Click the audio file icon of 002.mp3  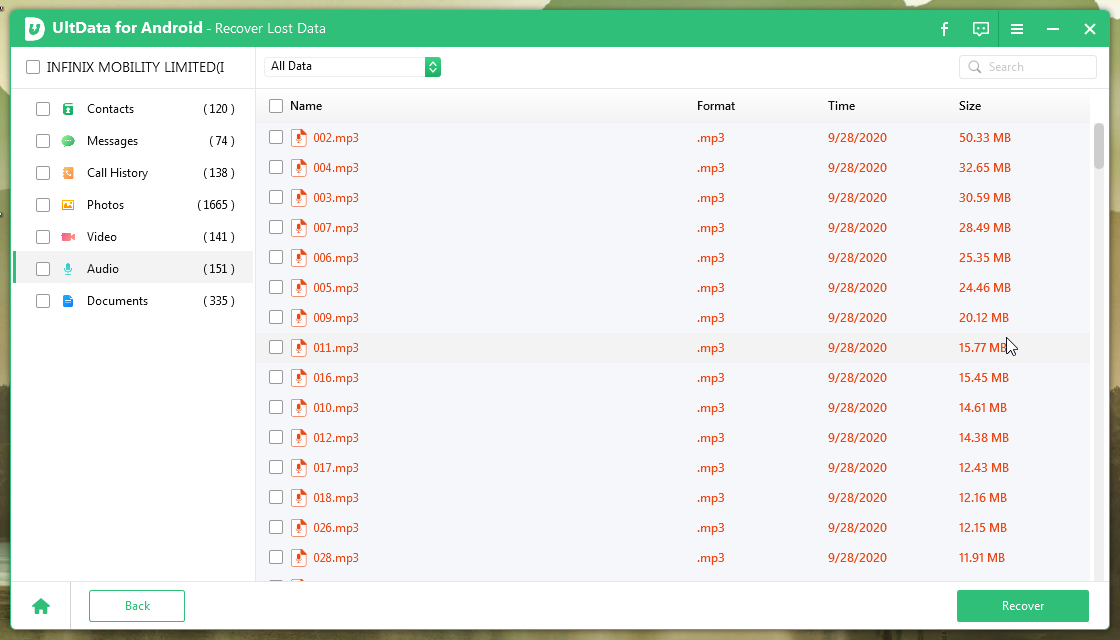coord(299,137)
